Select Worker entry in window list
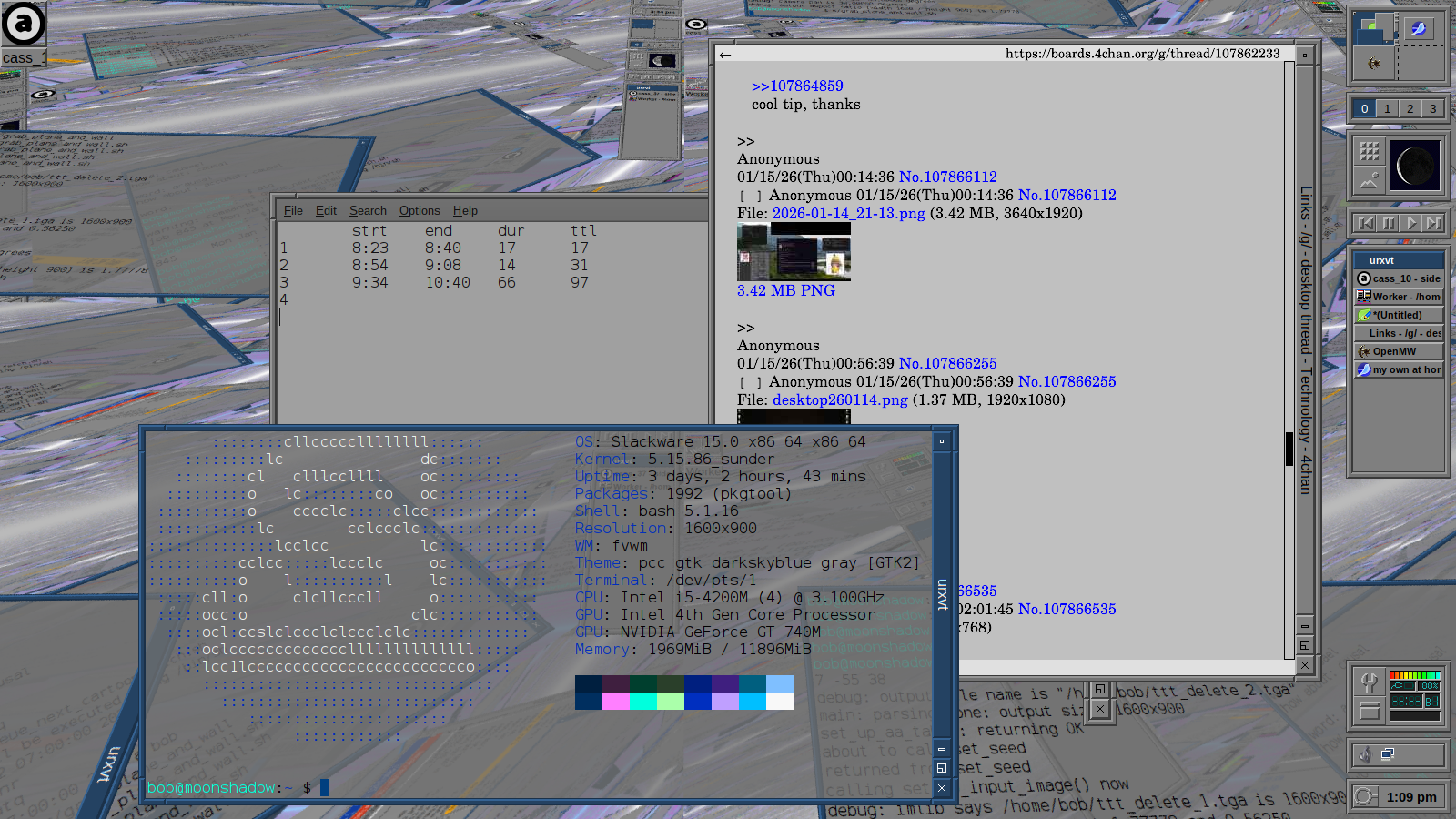 pyautogui.click(x=1399, y=297)
